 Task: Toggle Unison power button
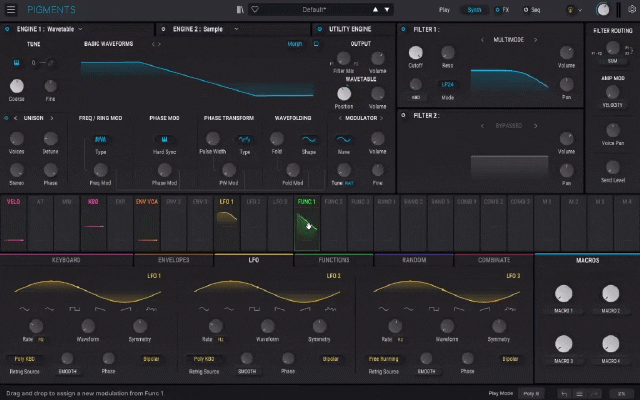coord(6,118)
